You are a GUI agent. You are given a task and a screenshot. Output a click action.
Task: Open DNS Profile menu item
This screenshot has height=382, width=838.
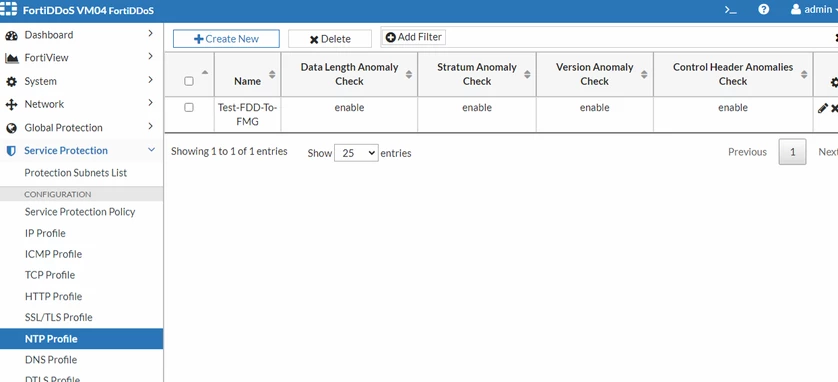pyautogui.click(x=51, y=360)
